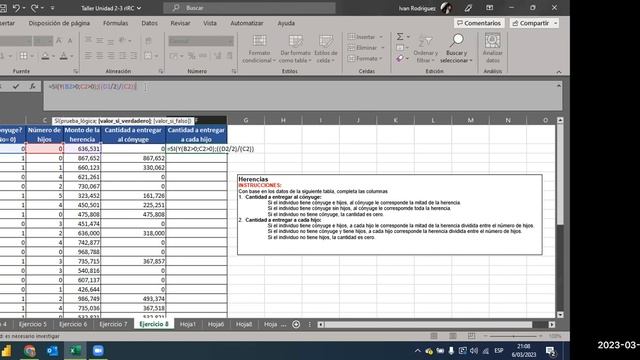Open the Revisar ribbon tab

180,23
